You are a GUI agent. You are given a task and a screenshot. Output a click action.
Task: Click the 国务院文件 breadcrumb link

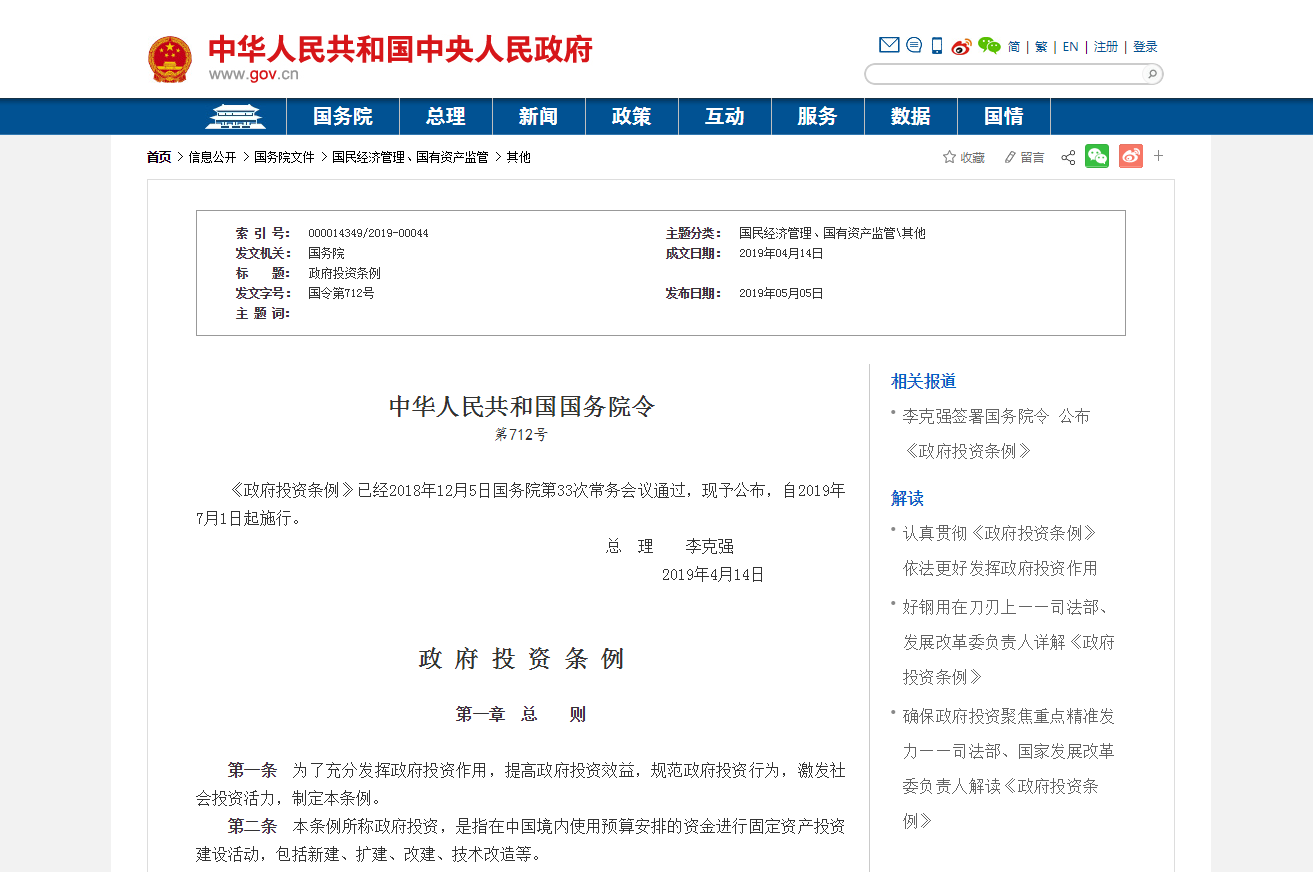284,157
